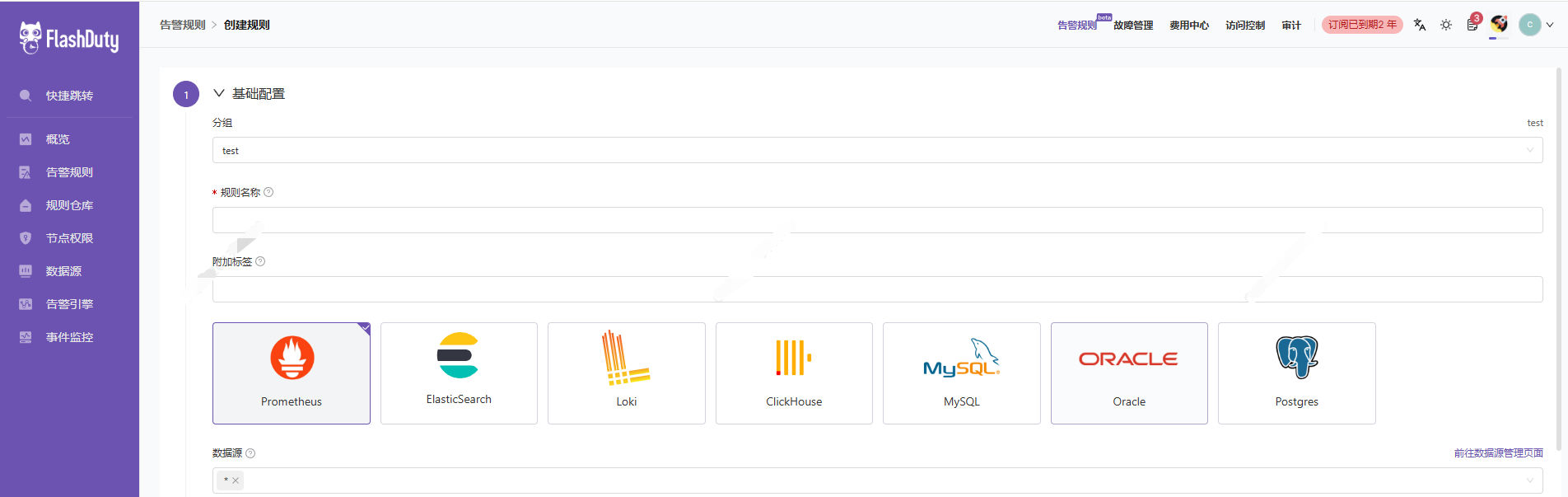Open 故障管理 in top navigation

(1133, 26)
